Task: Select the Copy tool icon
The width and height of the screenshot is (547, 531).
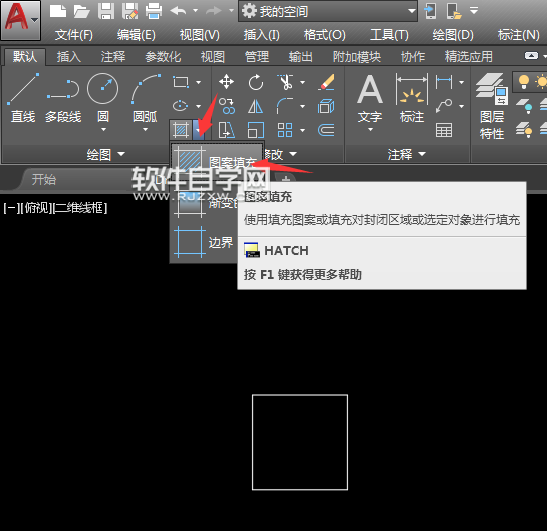Action: click(227, 106)
